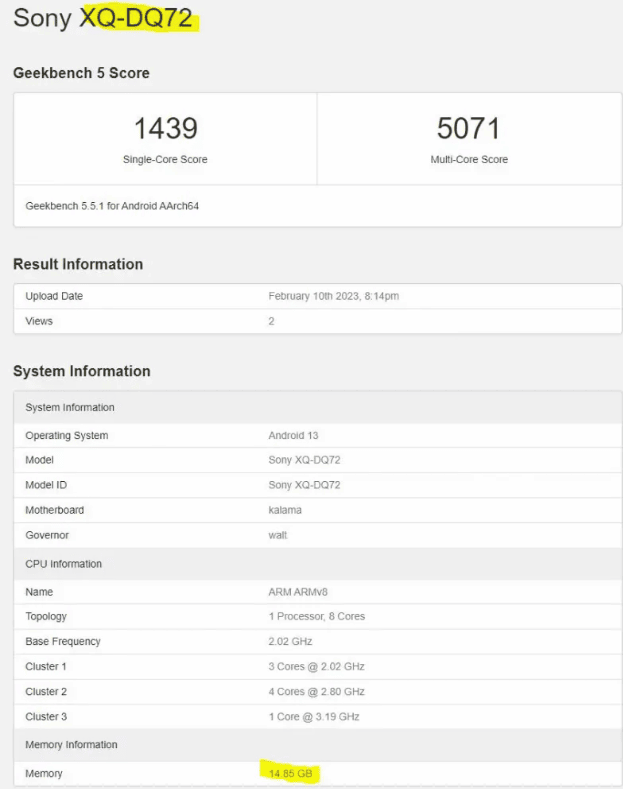Click the upload date February 10th 2023
Image resolution: width=623 pixels, height=789 pixels.
334,296
